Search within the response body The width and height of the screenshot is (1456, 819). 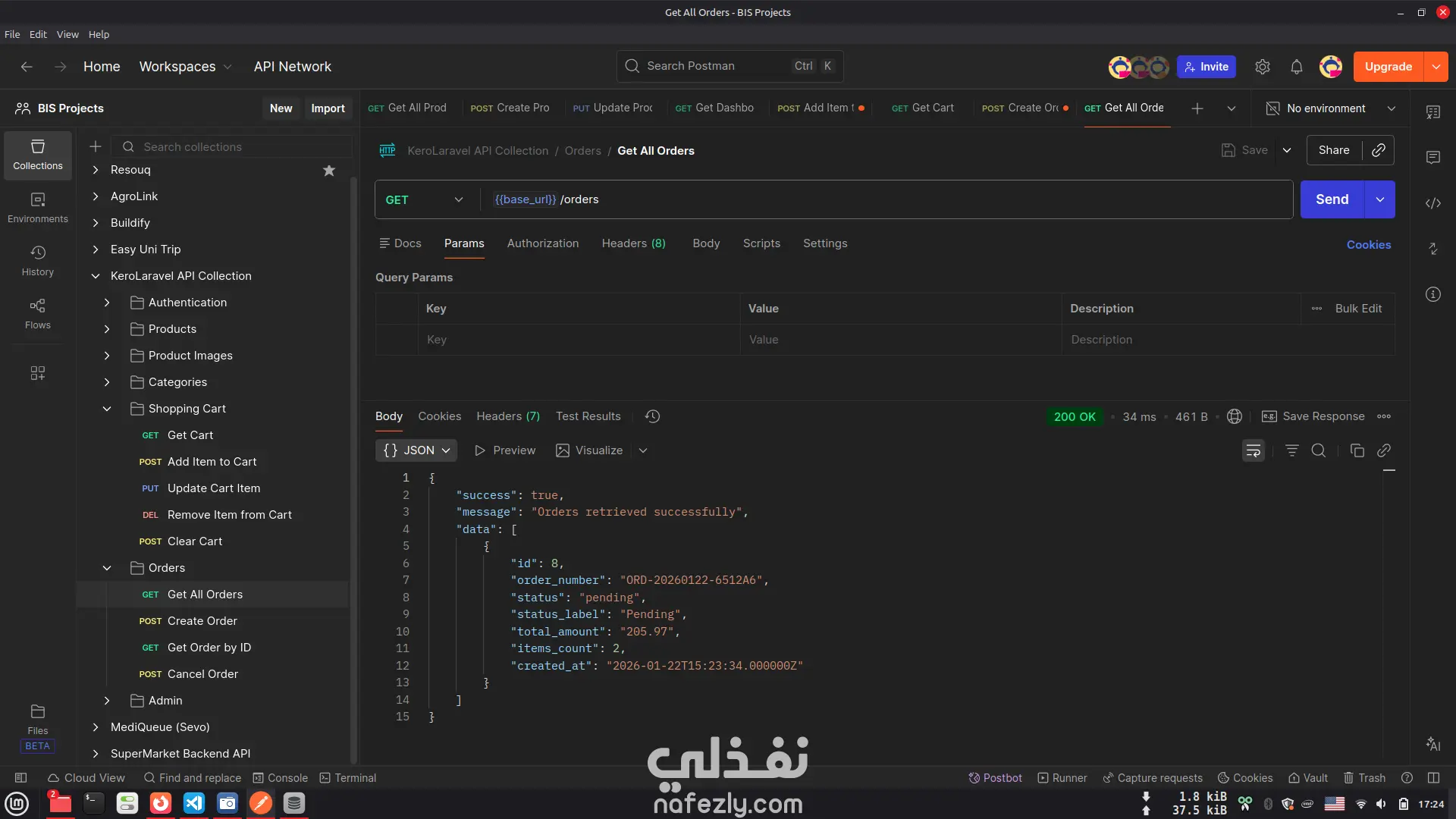(x=1318, y=451)
